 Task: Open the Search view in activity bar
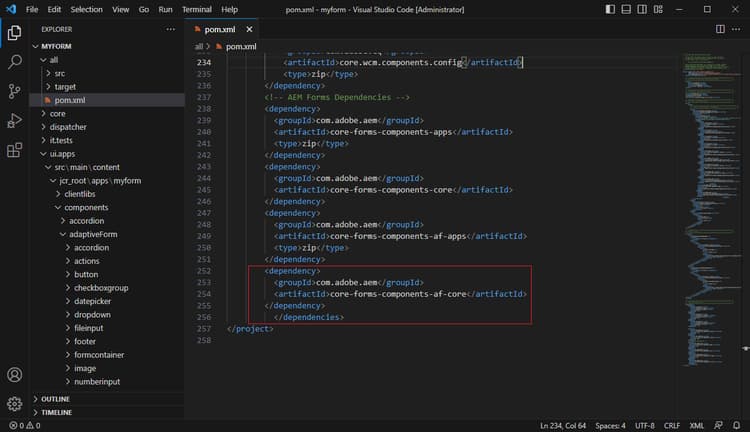[15, 62]
